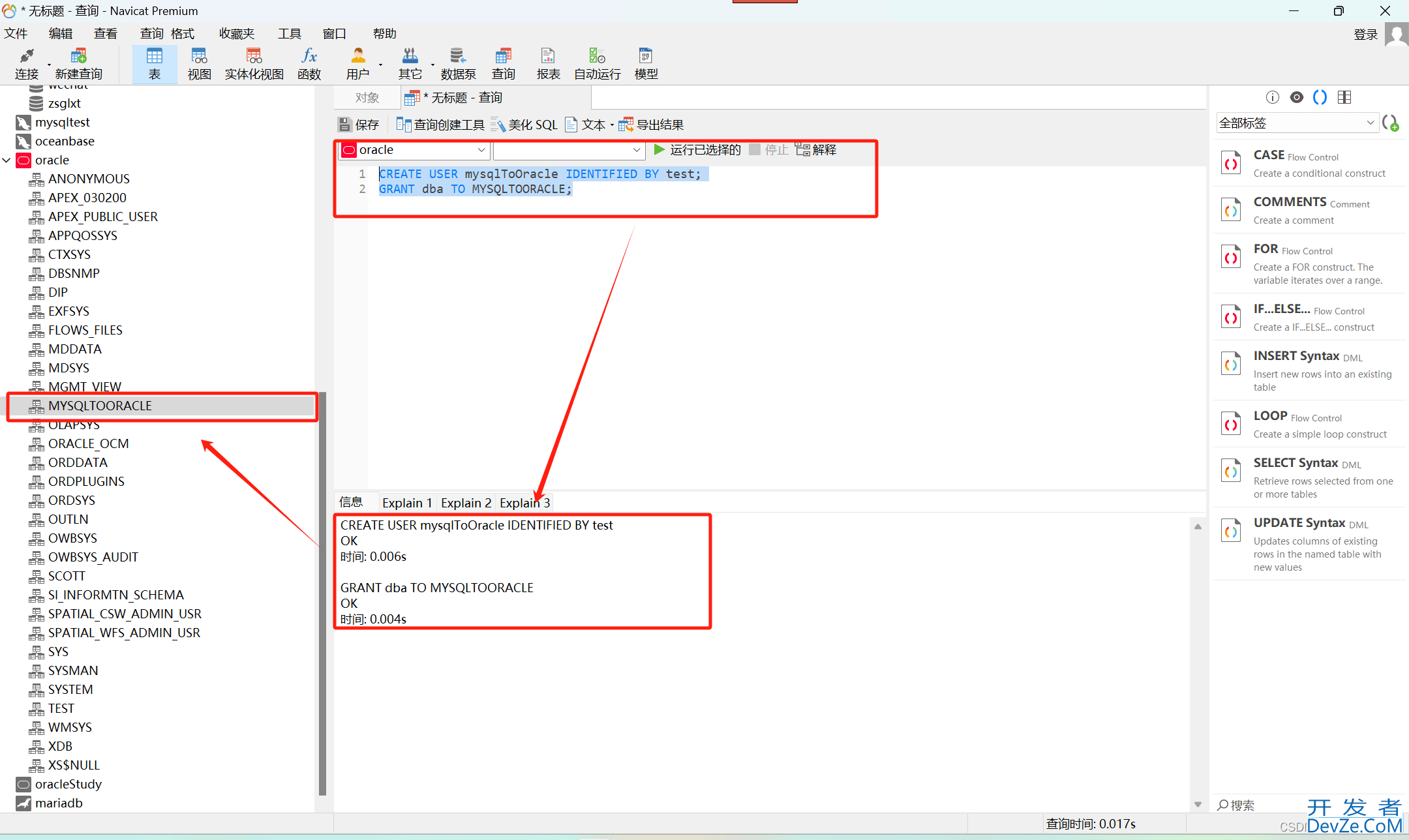This screenshot has width=1409, height=840.
Task: Click the connection tree vertical scrollbar
Action: (x=322, y=593)
